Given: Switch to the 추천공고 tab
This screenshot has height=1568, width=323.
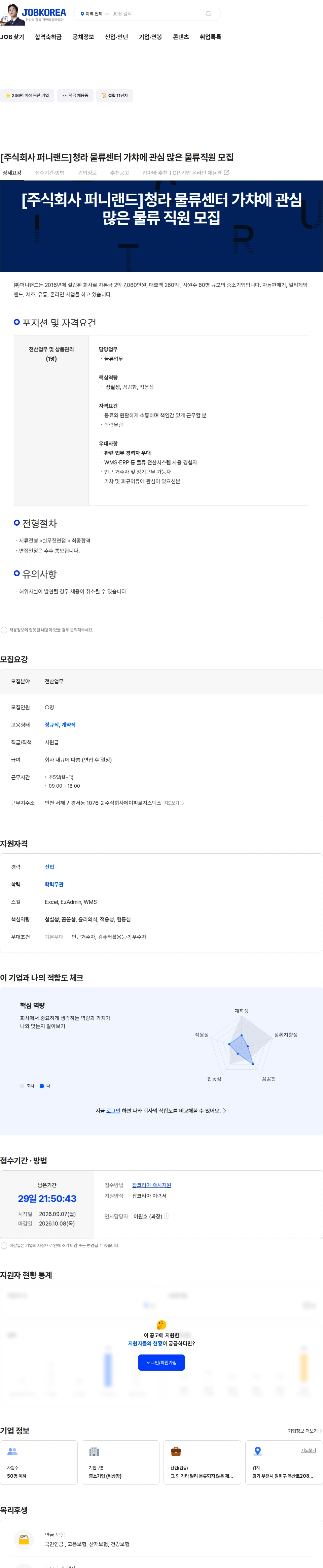Looking at the screenshot, I should (120, 173).
